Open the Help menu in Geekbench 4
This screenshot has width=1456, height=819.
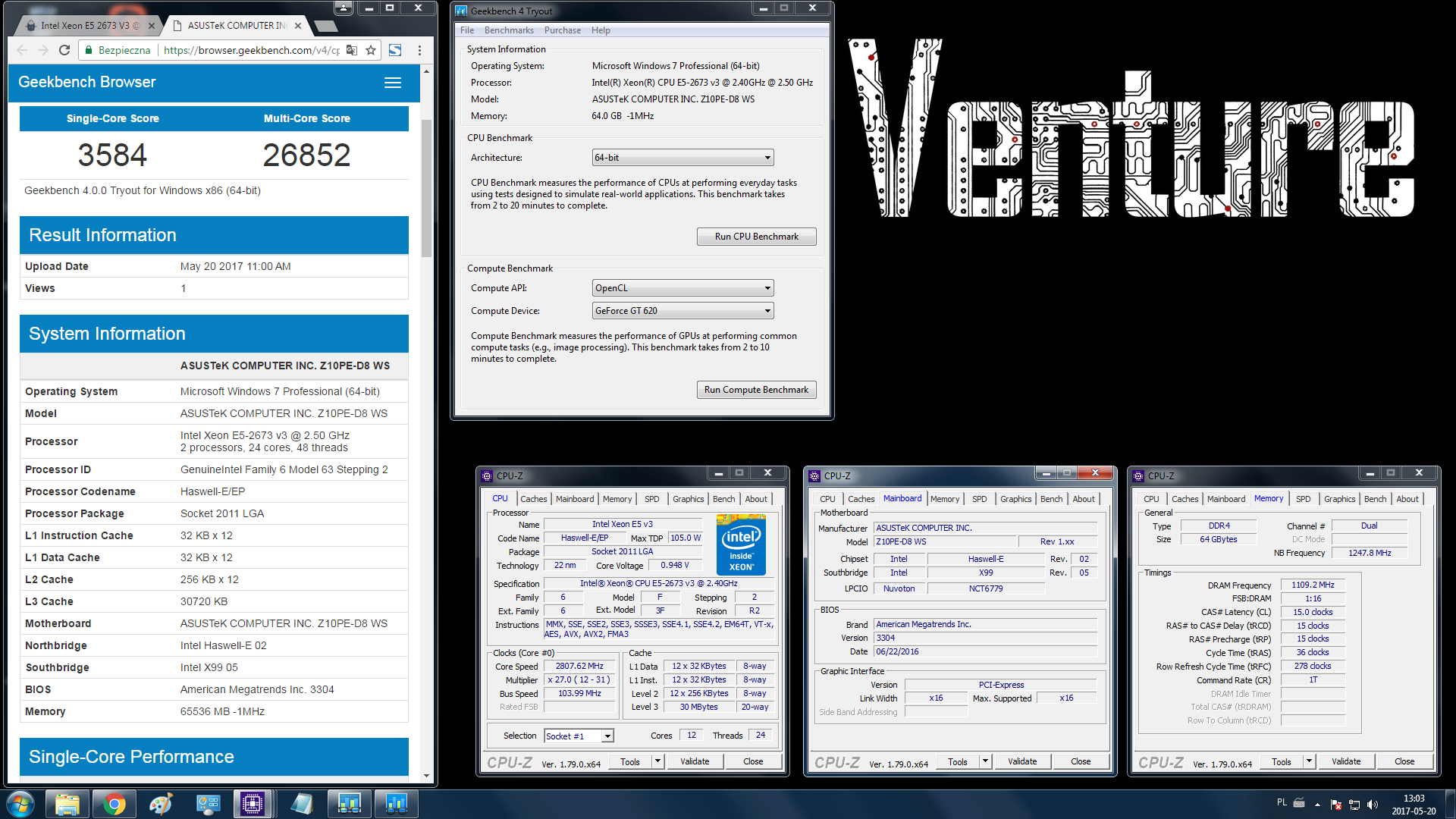[x=601, y=30]
